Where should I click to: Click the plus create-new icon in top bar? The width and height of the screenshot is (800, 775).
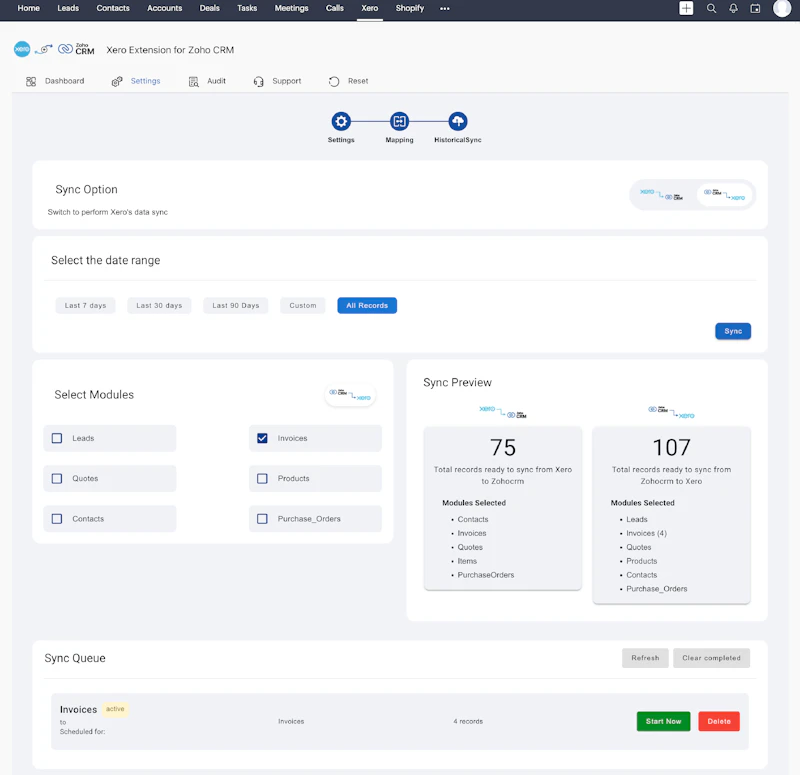686,8
